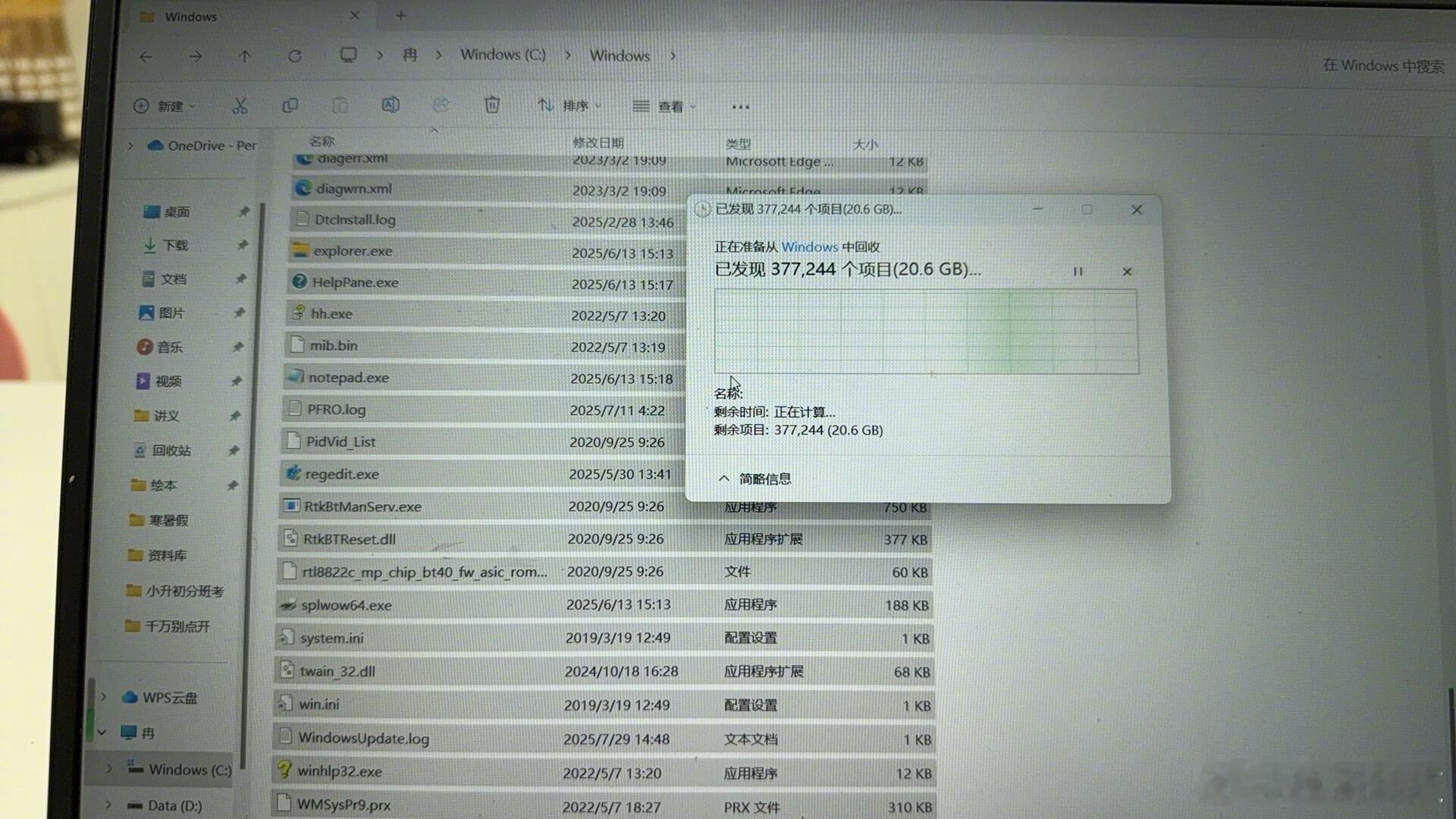Click chevron after Windows in address bar

pyautogui.click(x=673, y=56)
